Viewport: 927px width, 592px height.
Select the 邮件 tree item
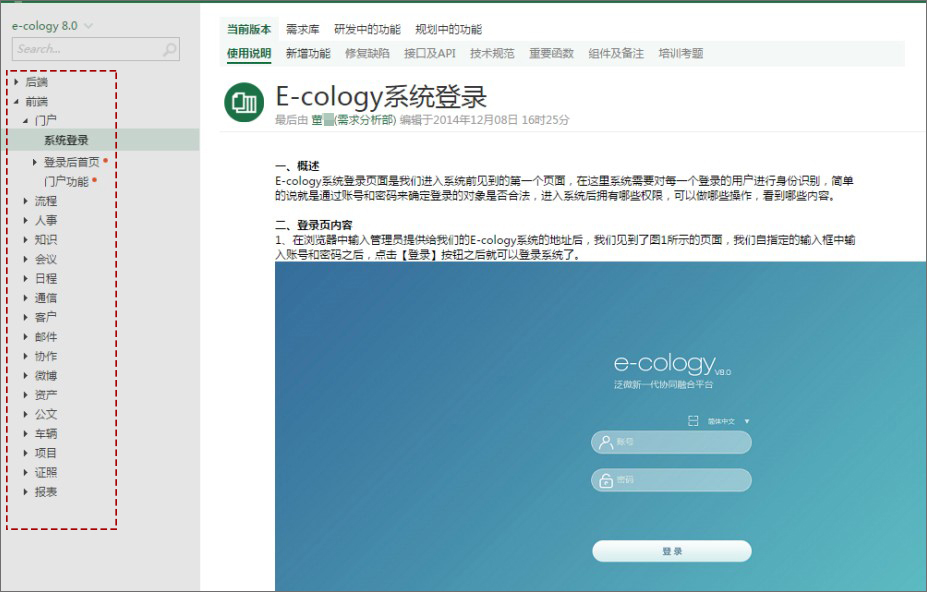(x=46, y=337)
